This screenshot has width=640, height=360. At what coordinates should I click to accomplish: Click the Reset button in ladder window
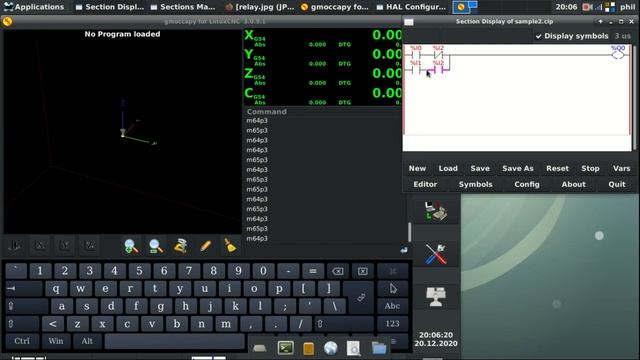coord(557,168)
